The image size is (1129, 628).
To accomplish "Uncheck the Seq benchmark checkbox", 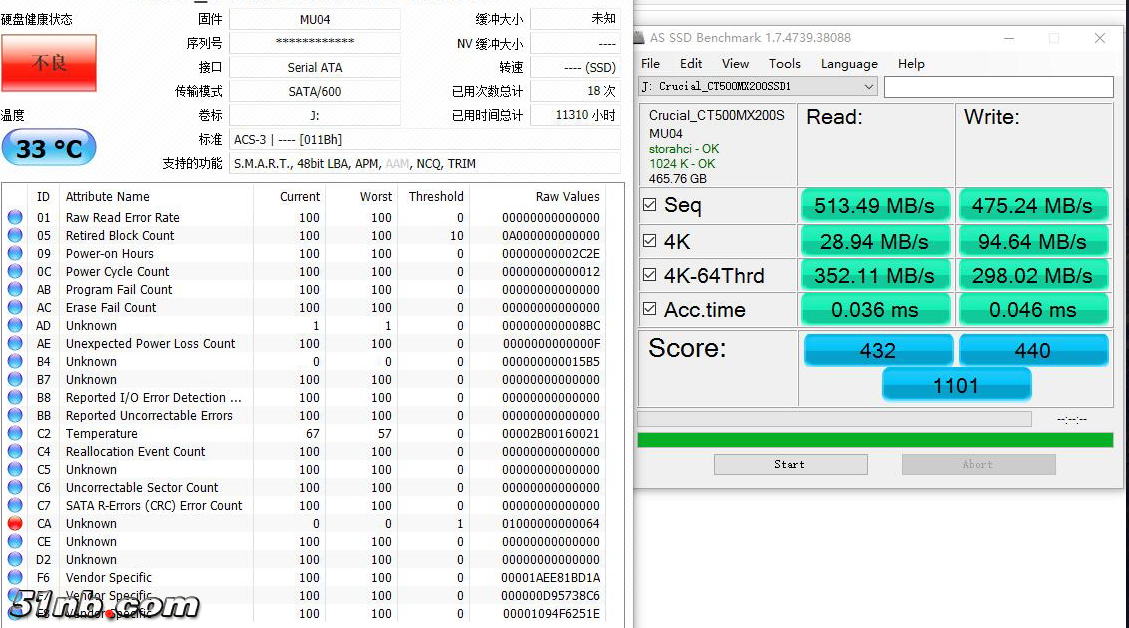I will tap(649, 205).
